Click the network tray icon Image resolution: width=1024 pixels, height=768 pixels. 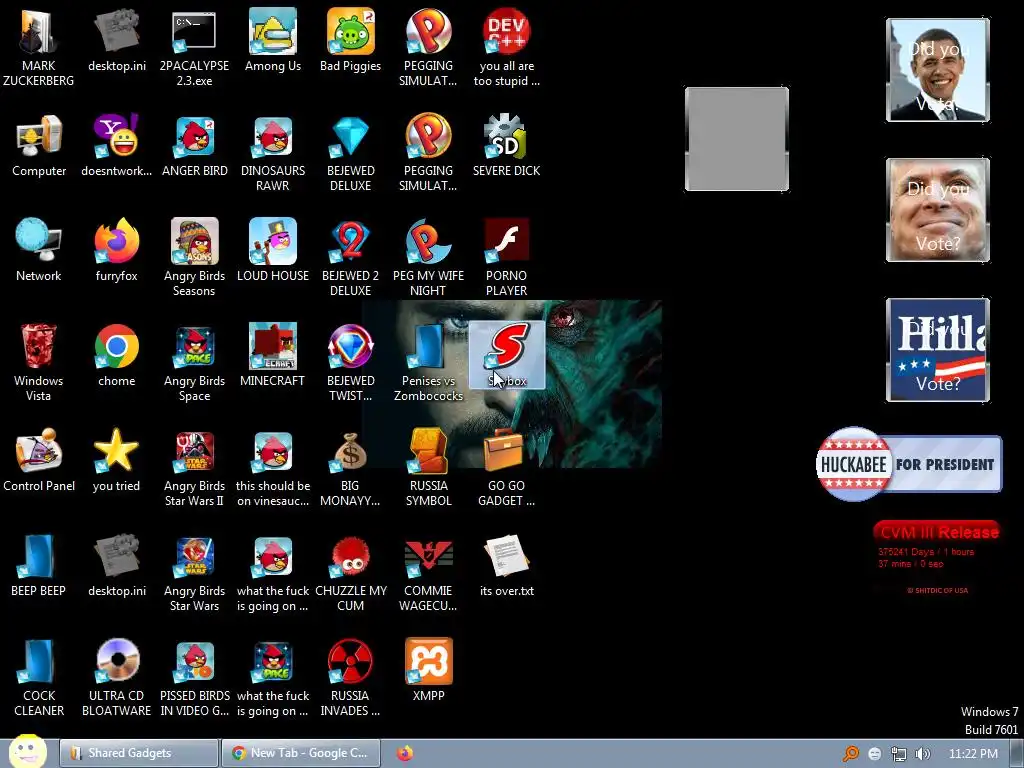tap(899, 754)
